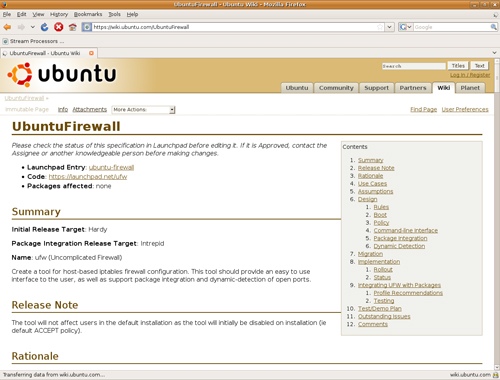
Task: Click the Ubuntu logo
Action: (62, 74)
